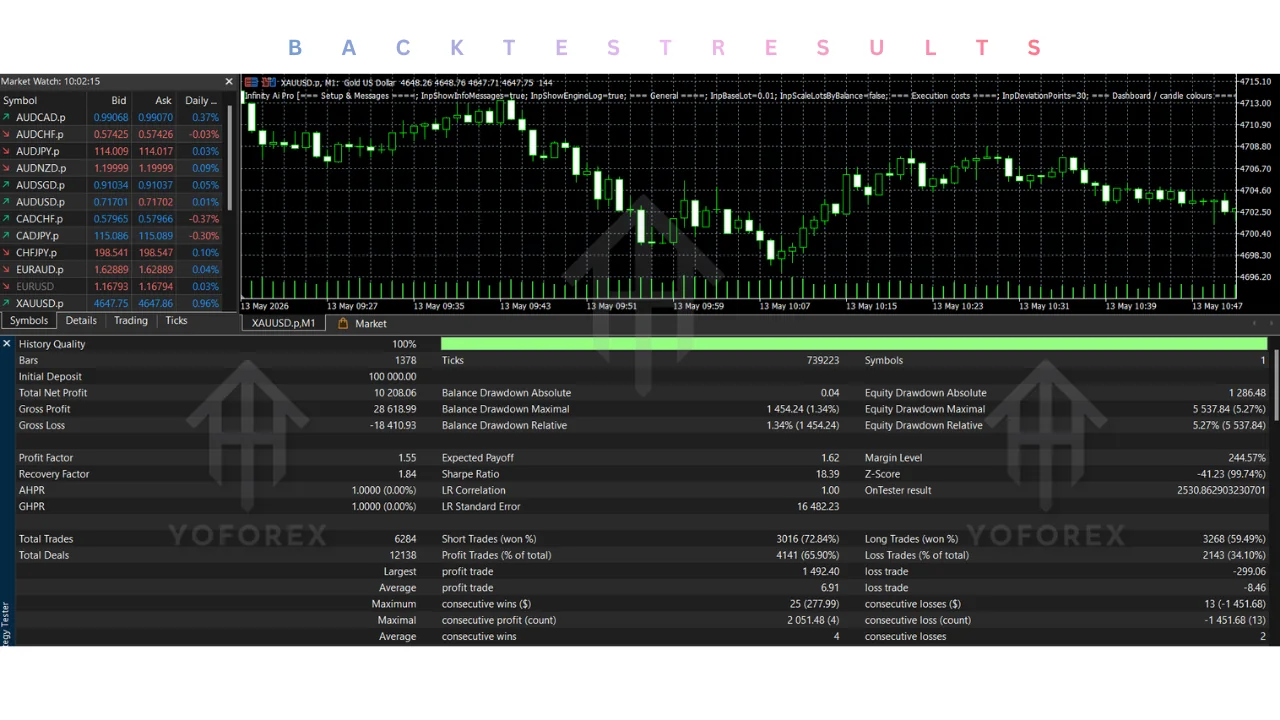Select the XAUUSD.p,M1 chart tab
1280x720 pixels.
coord(283,323)
